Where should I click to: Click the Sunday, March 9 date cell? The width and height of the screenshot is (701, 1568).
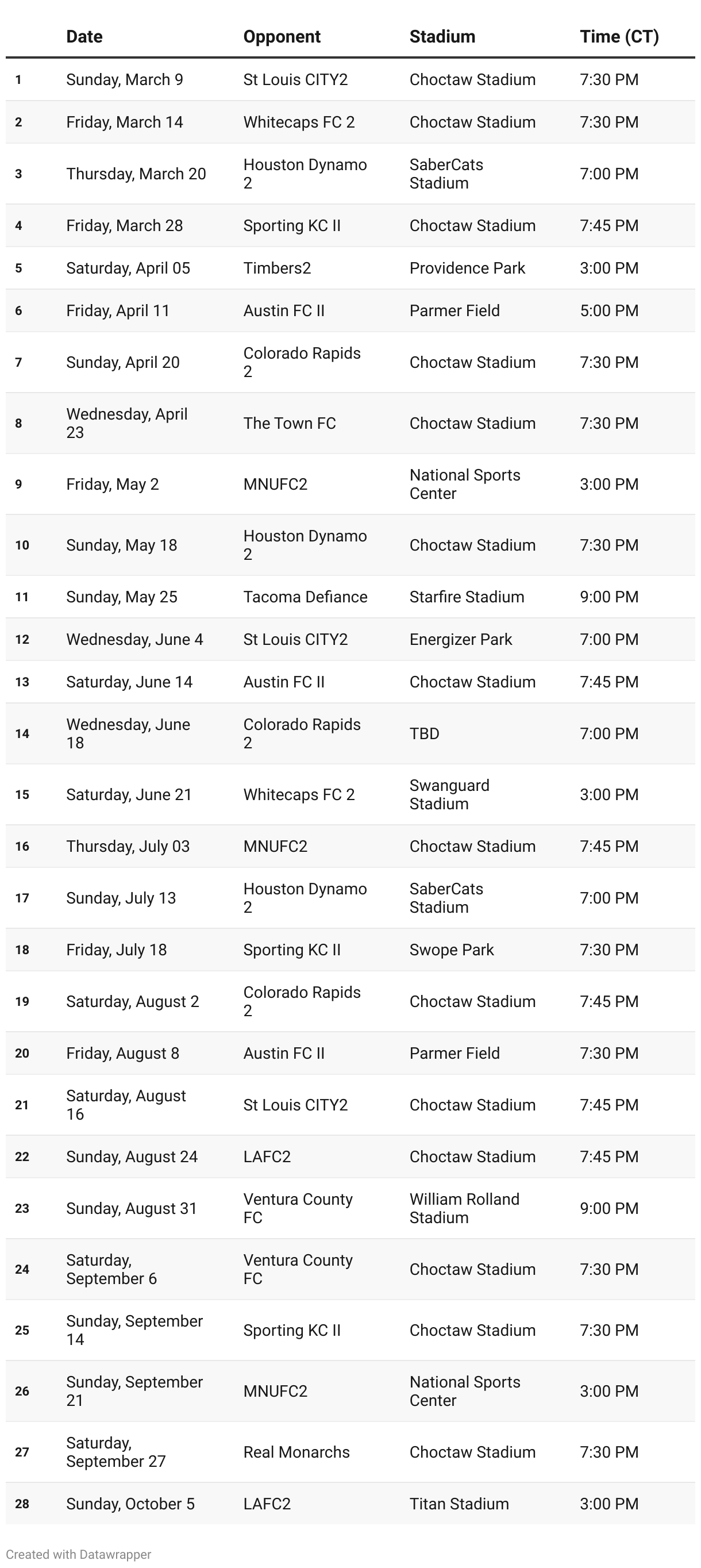[124, 80]
